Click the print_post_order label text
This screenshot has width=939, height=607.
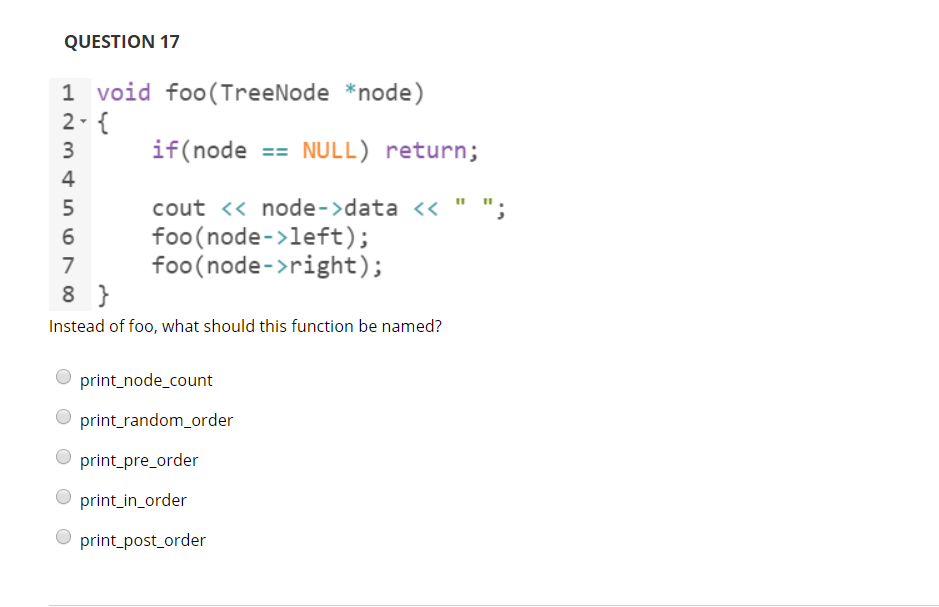click(x=142, y=540)
